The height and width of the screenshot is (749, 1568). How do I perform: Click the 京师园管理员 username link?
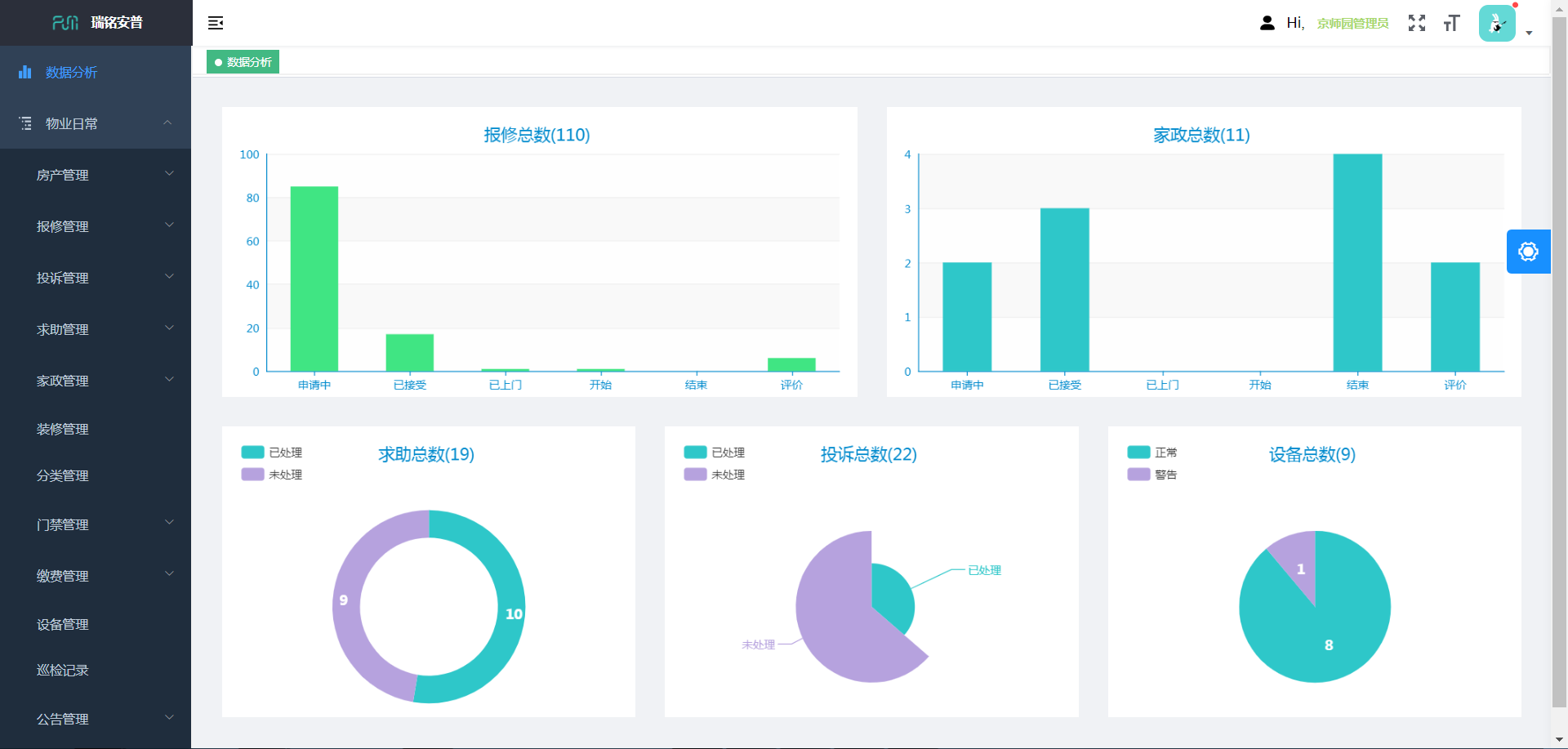point(1352,24)
